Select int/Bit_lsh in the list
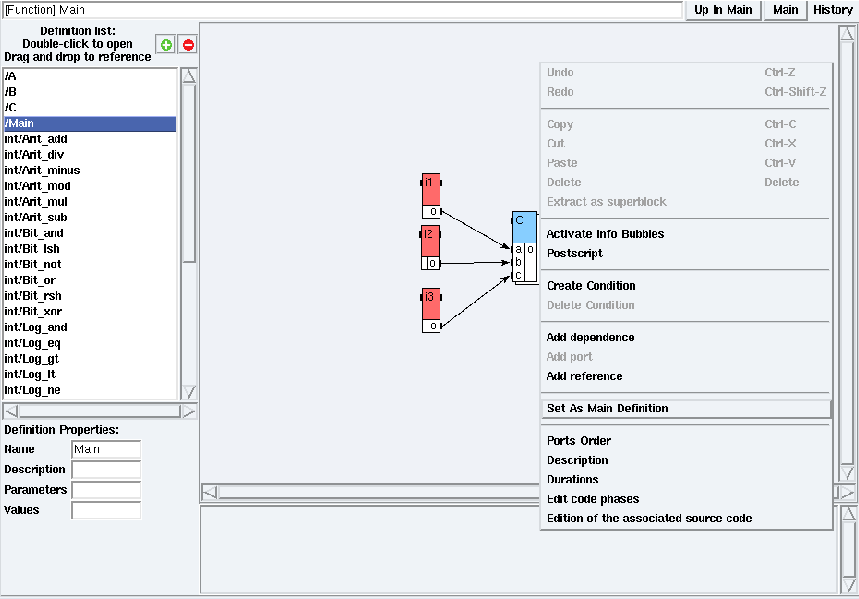The image size is (859, 599). click(x=90, y=249)
